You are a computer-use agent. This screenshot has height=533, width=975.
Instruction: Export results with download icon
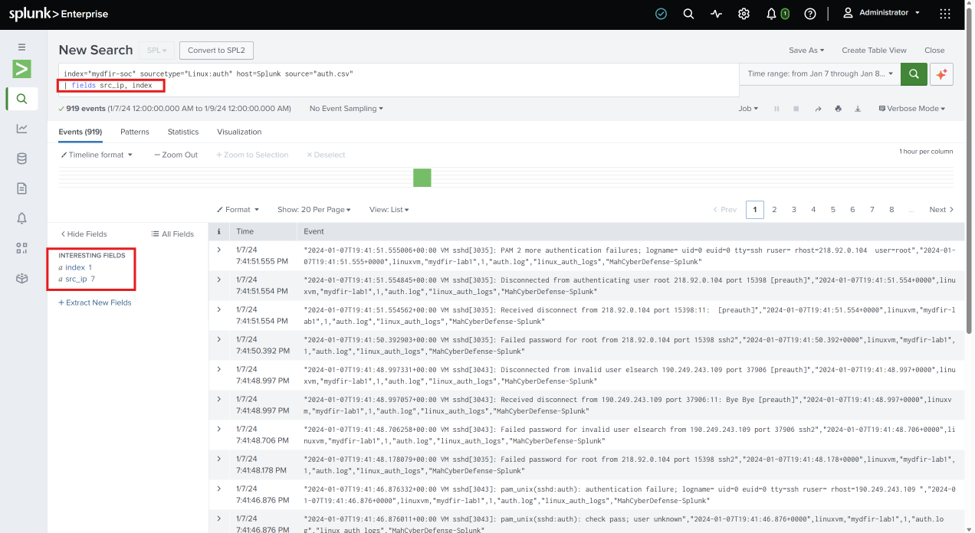pyautogui.click(x=857, y=109)
